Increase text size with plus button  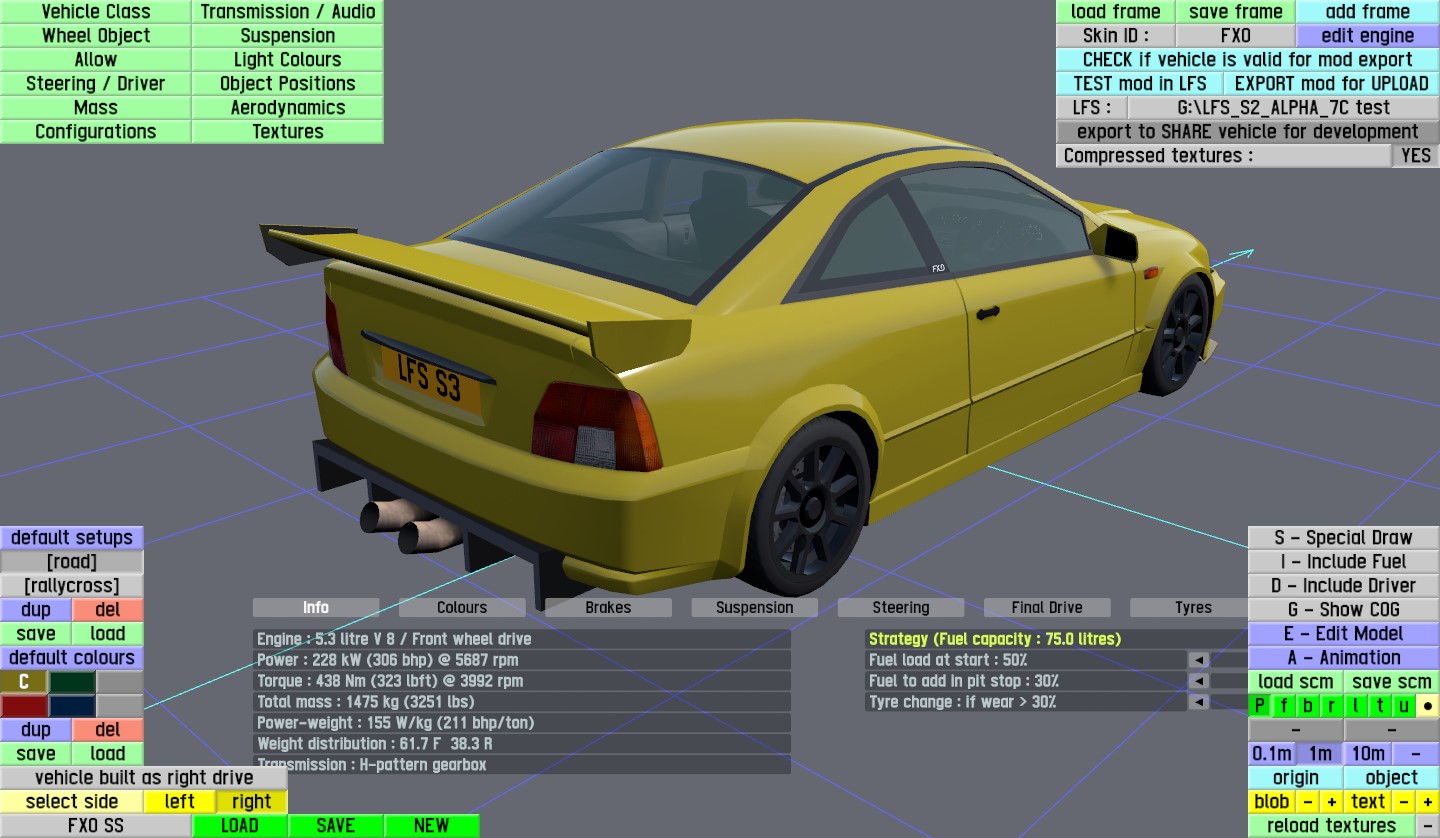[1428, 802]
